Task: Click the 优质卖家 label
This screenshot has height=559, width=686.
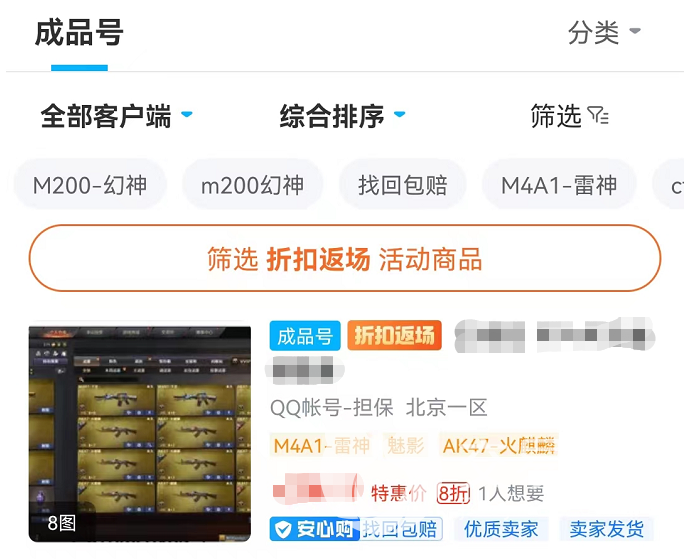Action: click(501, 529)
